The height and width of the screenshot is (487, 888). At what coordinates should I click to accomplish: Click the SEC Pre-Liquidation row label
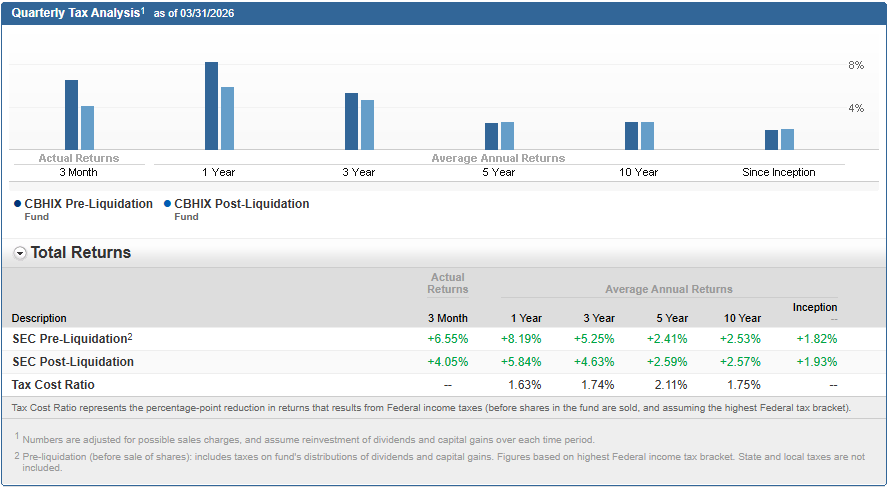tap(70, 339)
